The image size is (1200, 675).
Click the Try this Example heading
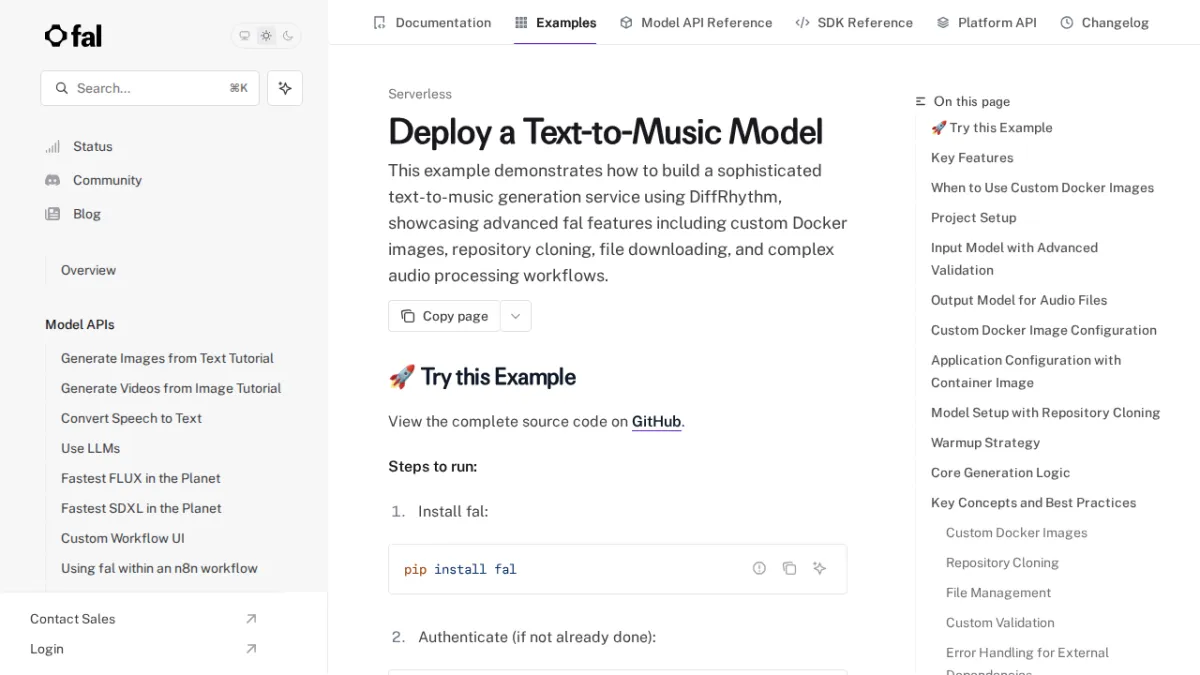click(x=482, y=377)
